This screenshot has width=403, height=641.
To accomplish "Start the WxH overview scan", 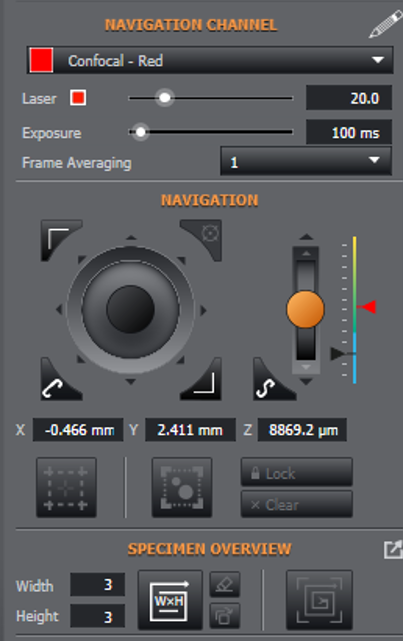I will 170,600.
